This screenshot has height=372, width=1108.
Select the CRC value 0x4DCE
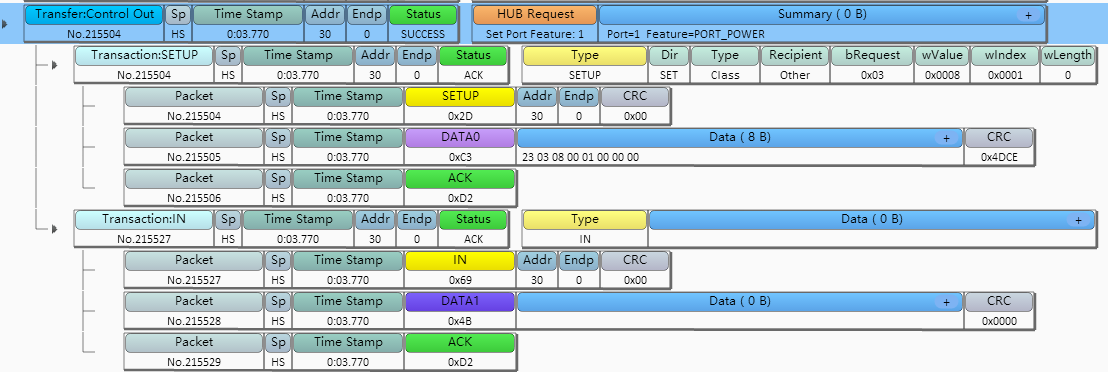point(999,157)
